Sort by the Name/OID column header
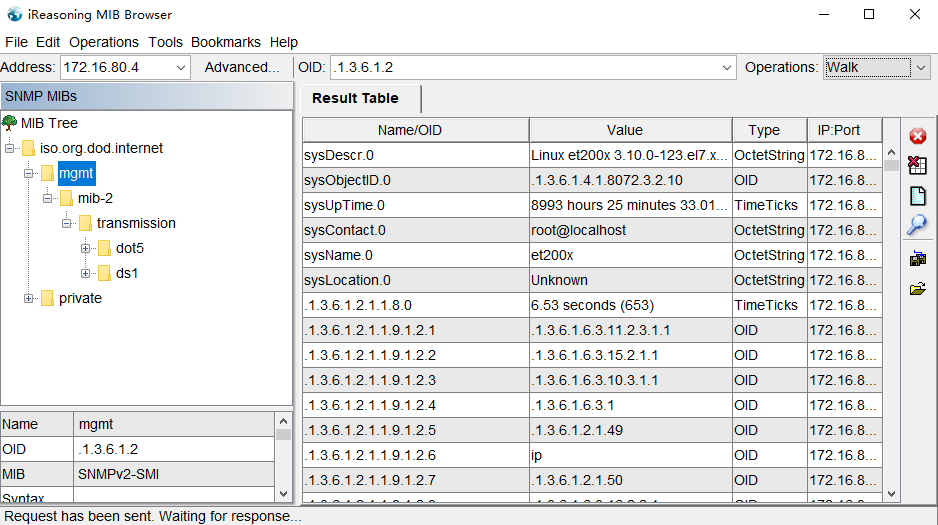The height and width of the screenshot is (525, 938). pos(416,130)
